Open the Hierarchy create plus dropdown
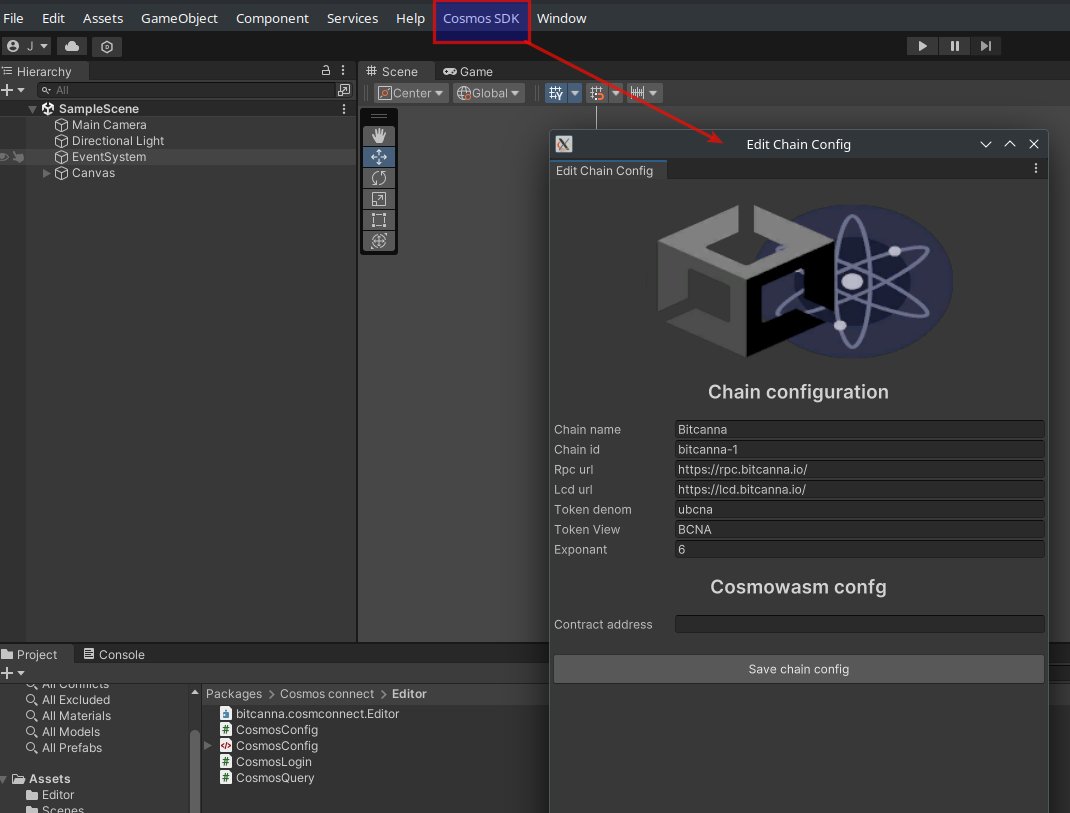The image size is (1070, 813). pyautogui.click(x=12, y=90)
